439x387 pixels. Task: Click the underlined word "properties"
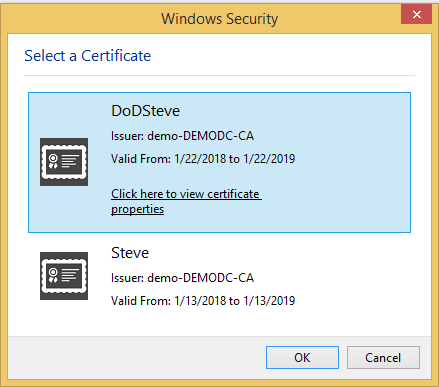tap(137, 209)
